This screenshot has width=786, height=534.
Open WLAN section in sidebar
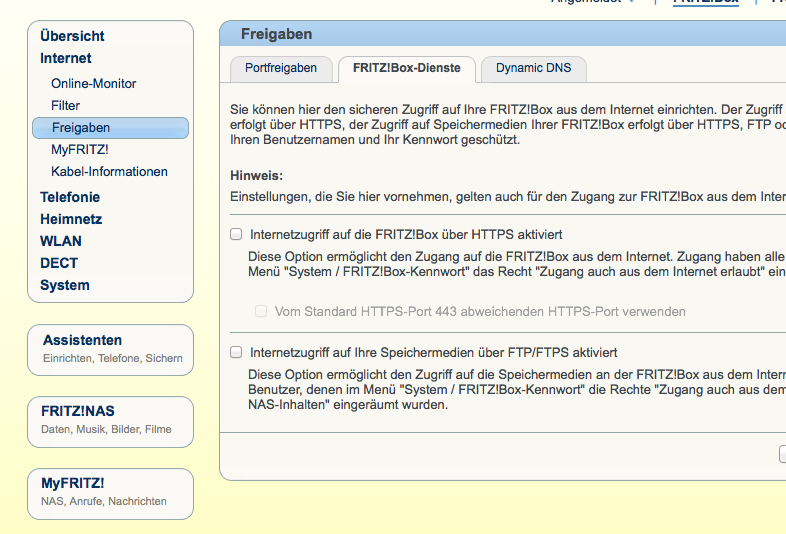[61, 241]
